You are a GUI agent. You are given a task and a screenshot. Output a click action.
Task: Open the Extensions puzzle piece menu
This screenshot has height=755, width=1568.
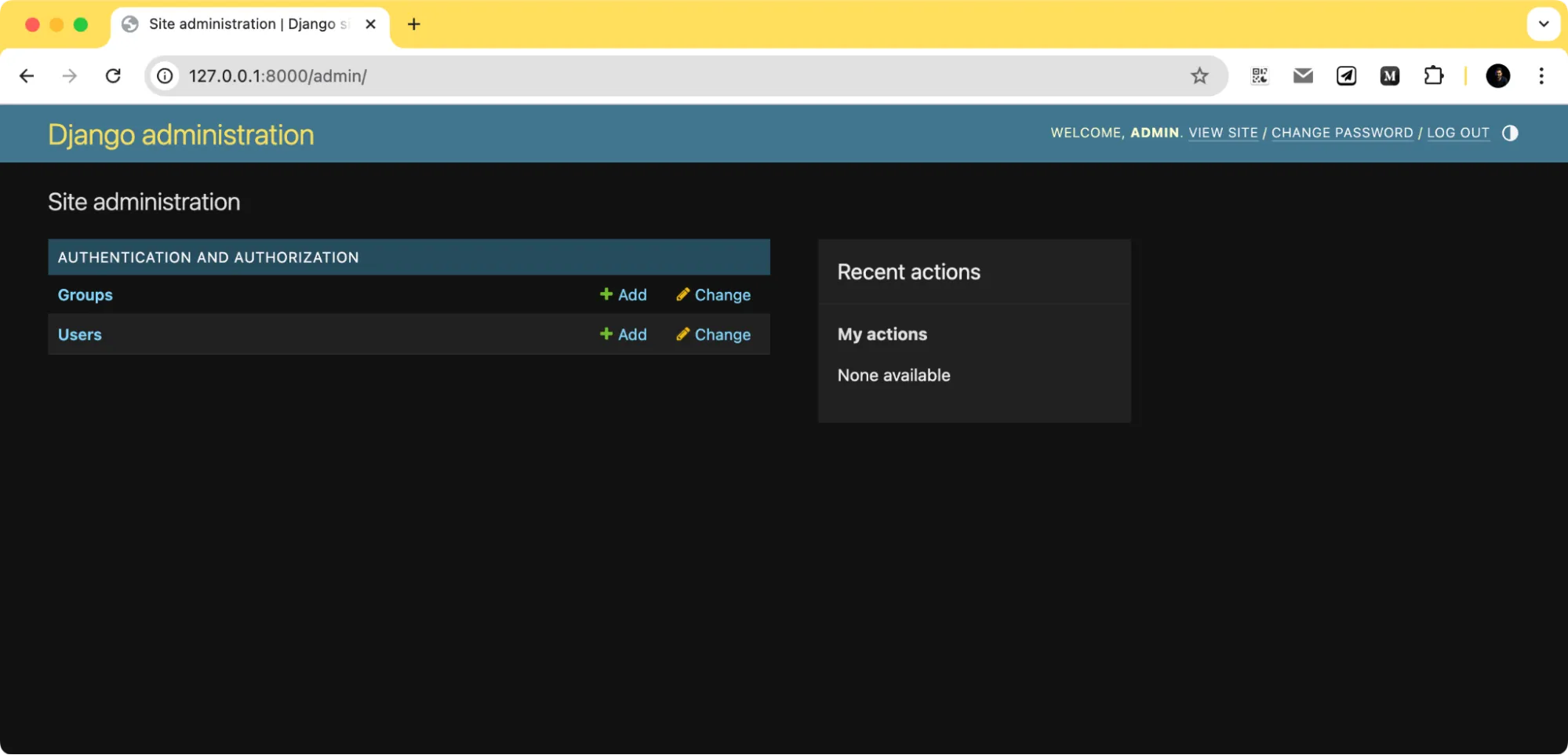(x=1434, y=75)
